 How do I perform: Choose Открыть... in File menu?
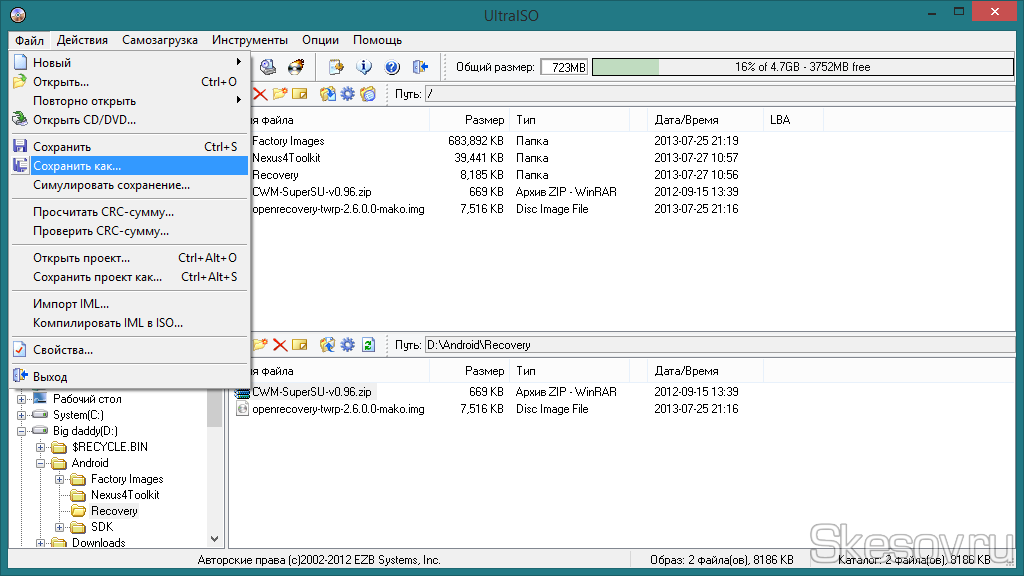(129, 82)
